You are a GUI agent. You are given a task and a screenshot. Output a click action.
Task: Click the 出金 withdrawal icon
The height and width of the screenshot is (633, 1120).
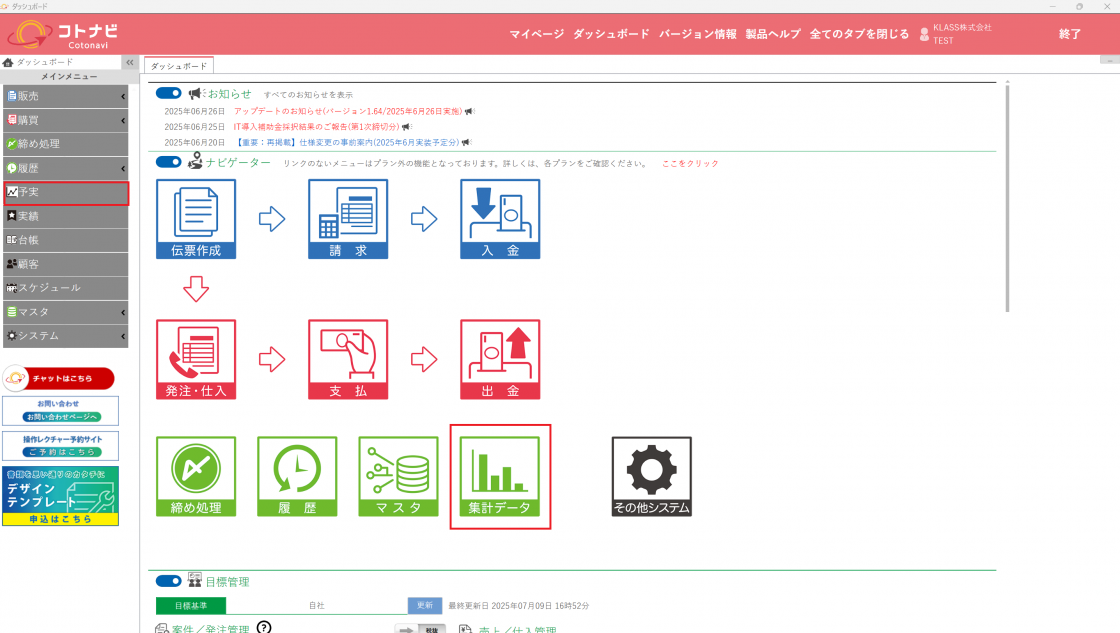500,359
